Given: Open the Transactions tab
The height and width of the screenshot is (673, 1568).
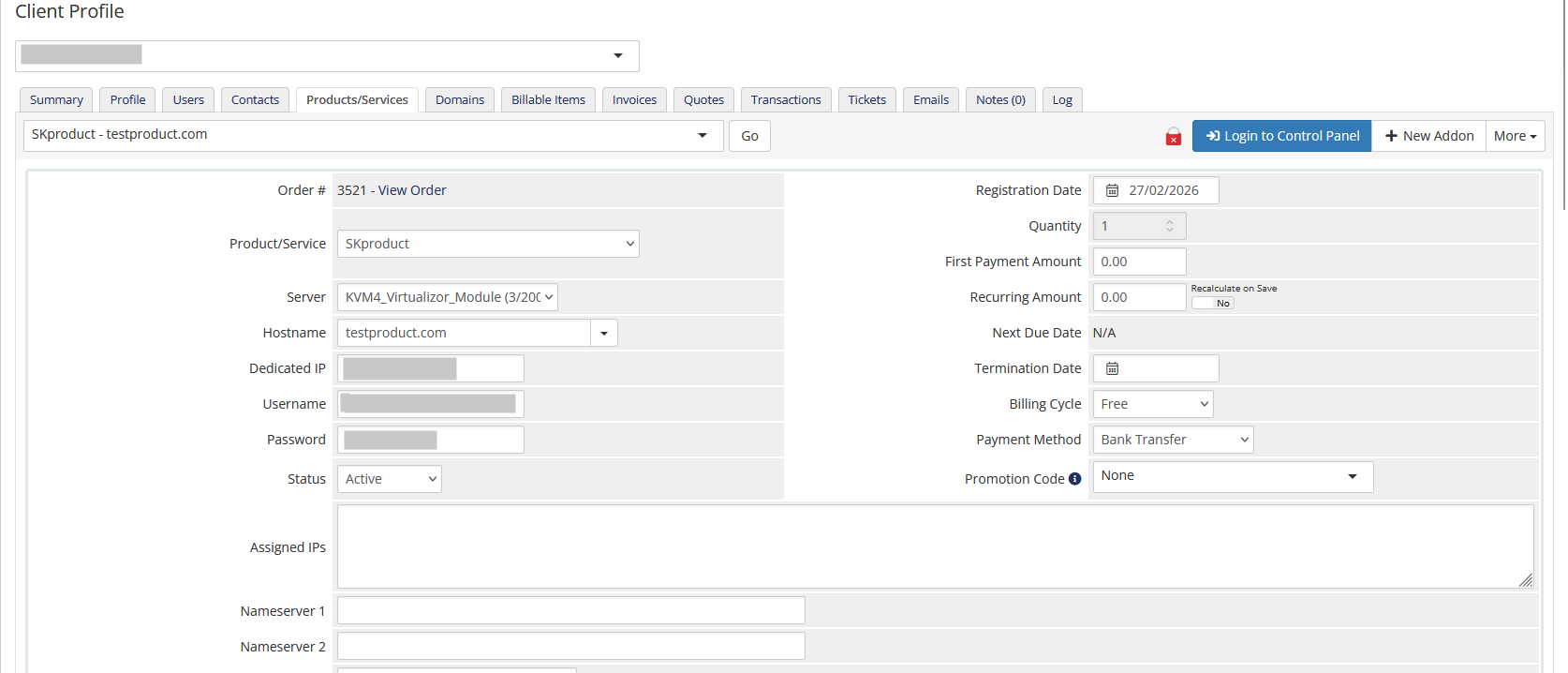Looking at the screenshot, I should 785,99.
